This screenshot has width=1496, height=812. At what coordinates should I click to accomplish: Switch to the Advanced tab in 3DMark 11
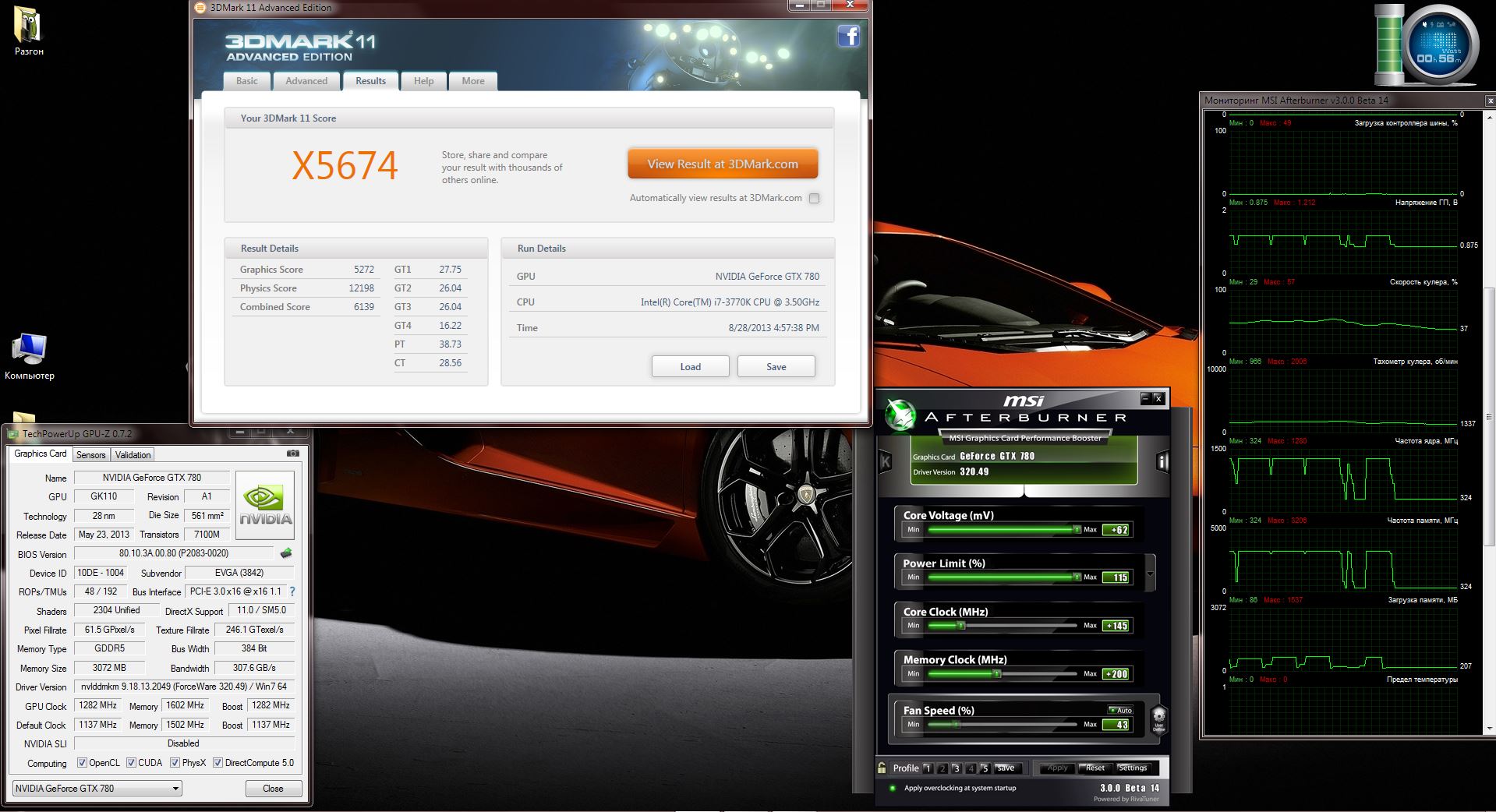pos(306,81)
